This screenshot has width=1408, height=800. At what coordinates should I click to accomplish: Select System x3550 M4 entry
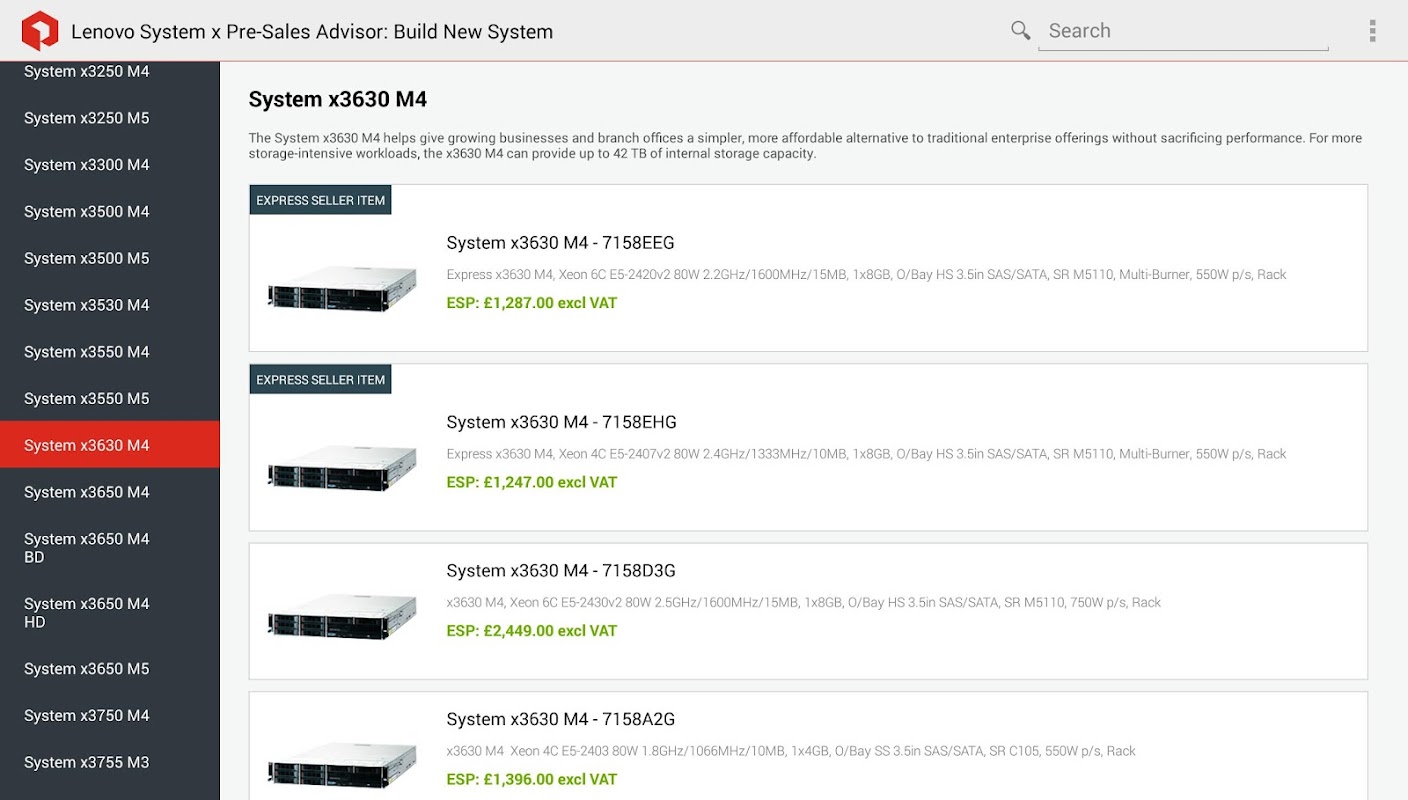click(x=110, y=352)
